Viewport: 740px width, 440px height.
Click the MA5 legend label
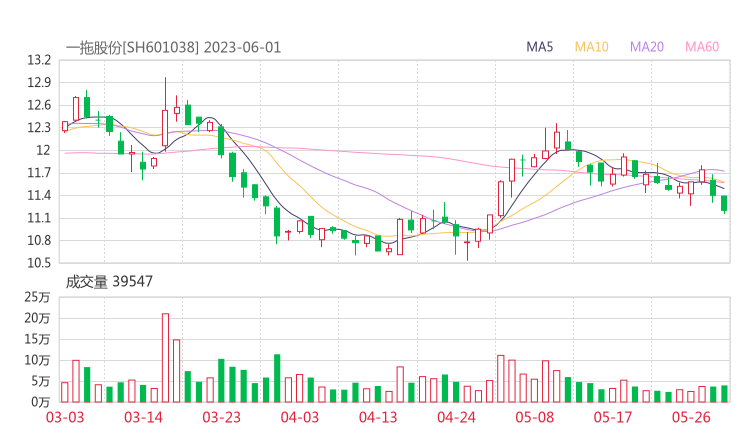pyautogui.click(x=539, y=47)
